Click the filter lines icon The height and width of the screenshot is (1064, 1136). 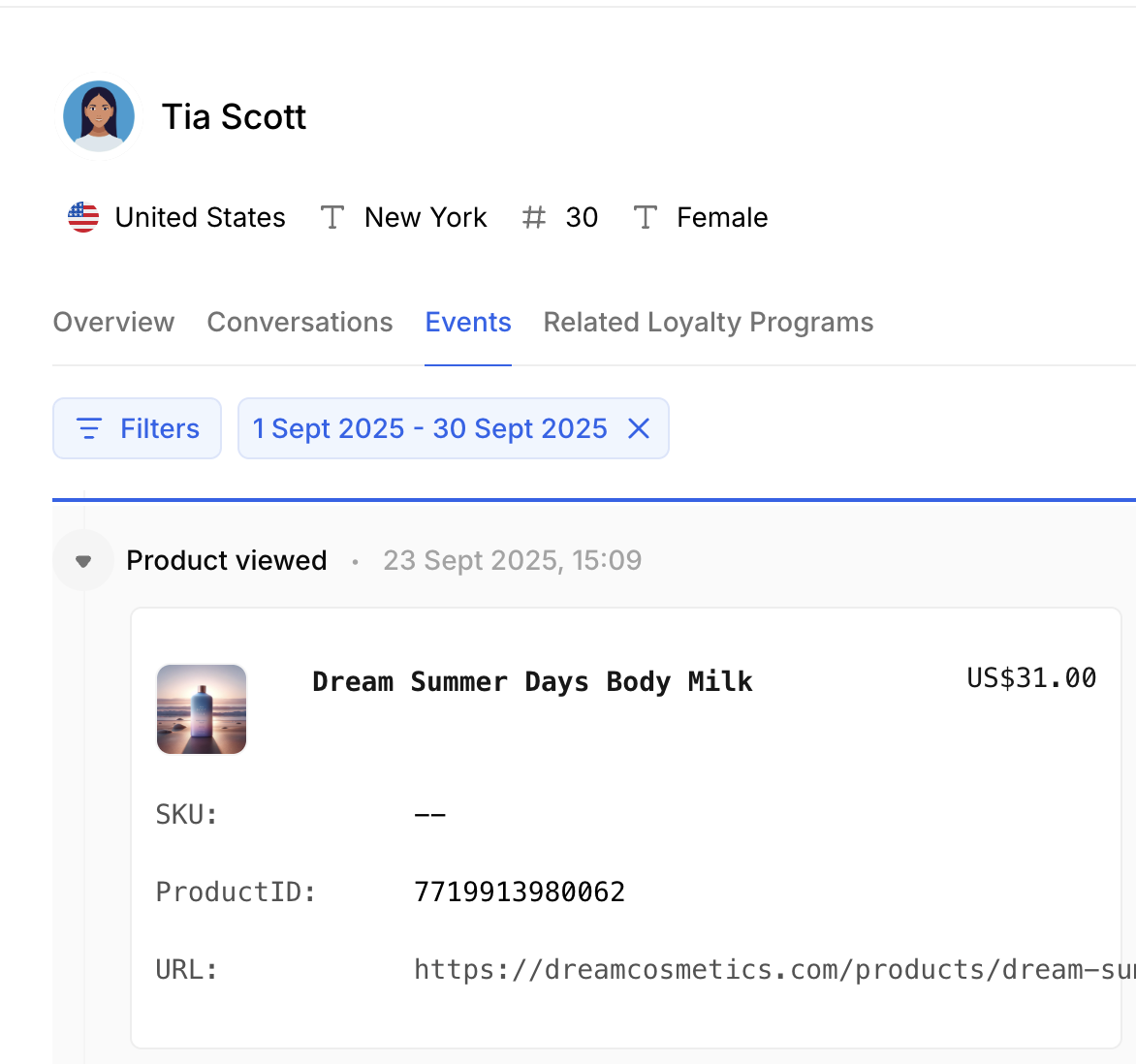(89, 428)
